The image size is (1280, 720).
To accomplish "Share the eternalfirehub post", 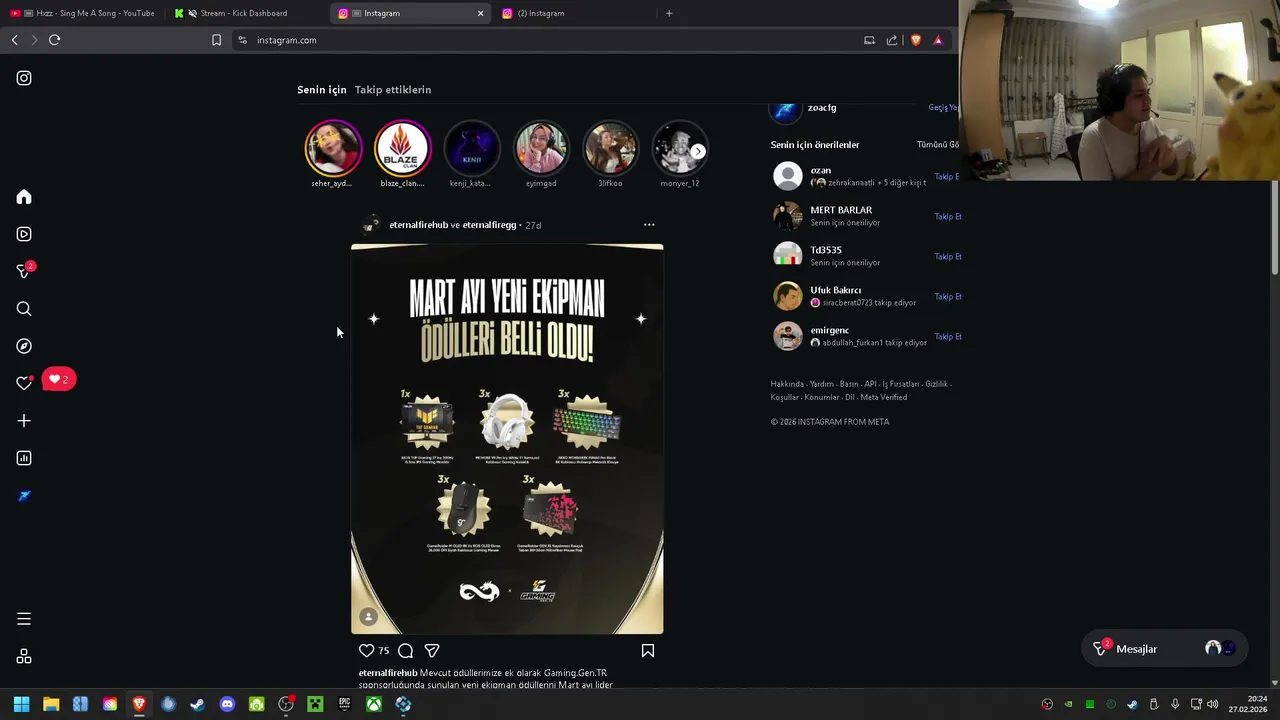I will [x=432, y=650].
